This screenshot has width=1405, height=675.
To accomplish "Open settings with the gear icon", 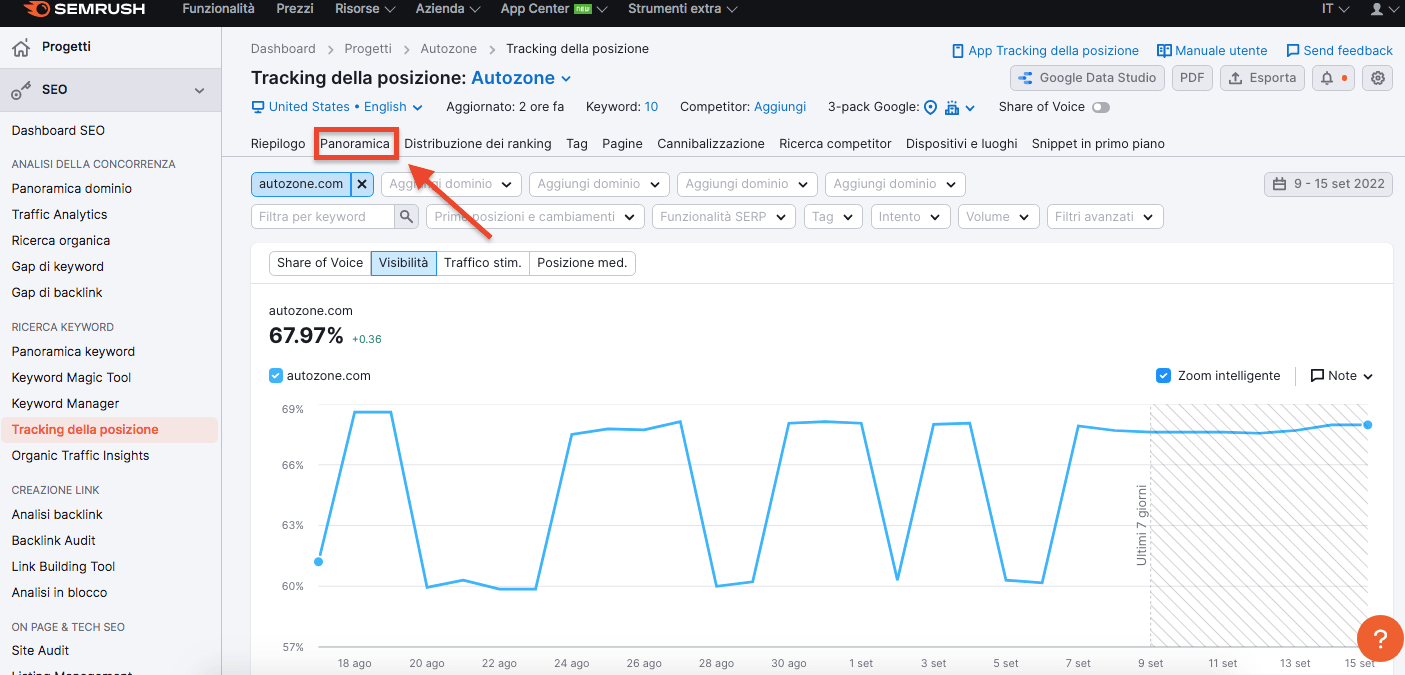I will click(x=1379, y=78).
